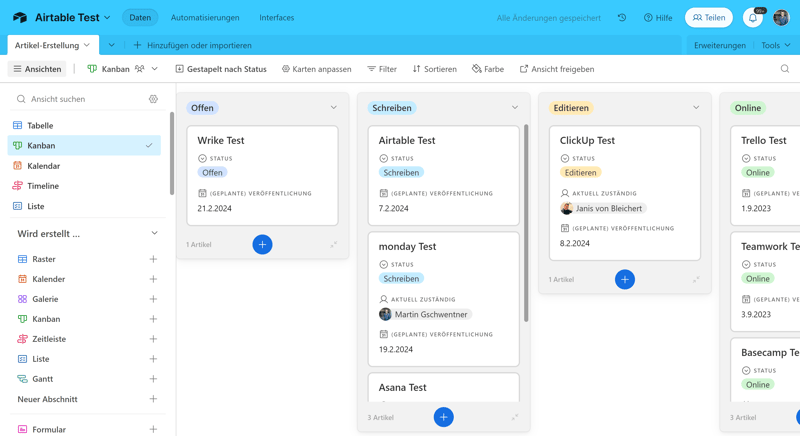Open the Editieren stack dropdown chevron
Viewport: 800px width, 436px height.
point(696,108)
